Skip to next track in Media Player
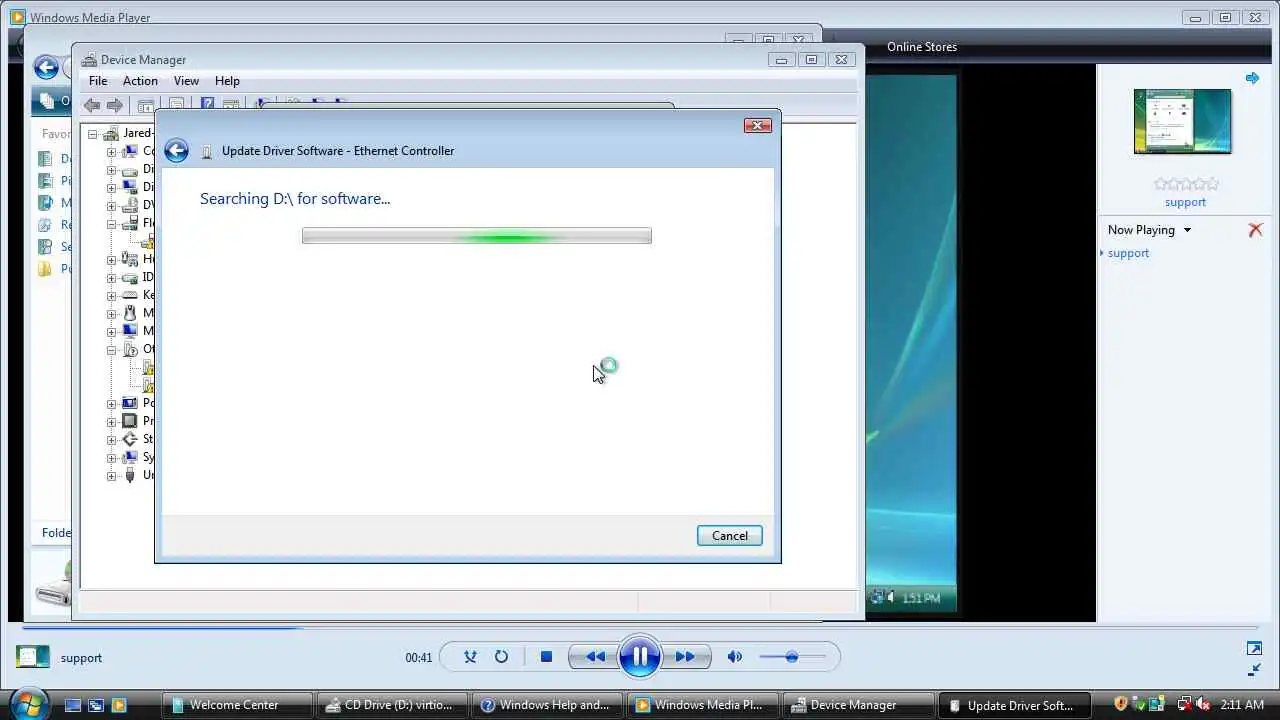The width and height of the screenshot is (1280, 720). click(685, 657)
